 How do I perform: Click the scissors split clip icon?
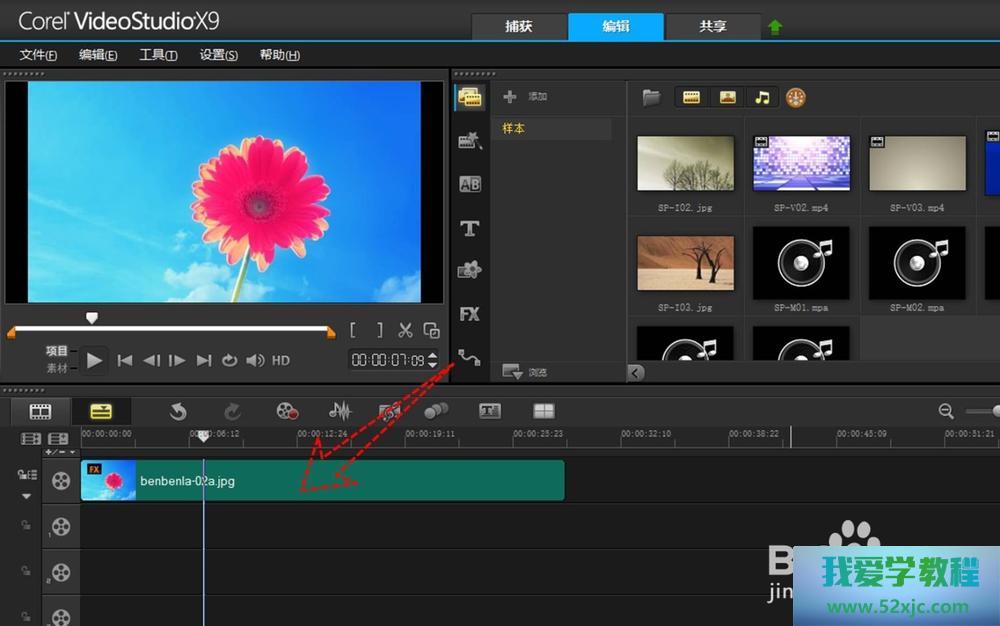[x=405, y=330]
